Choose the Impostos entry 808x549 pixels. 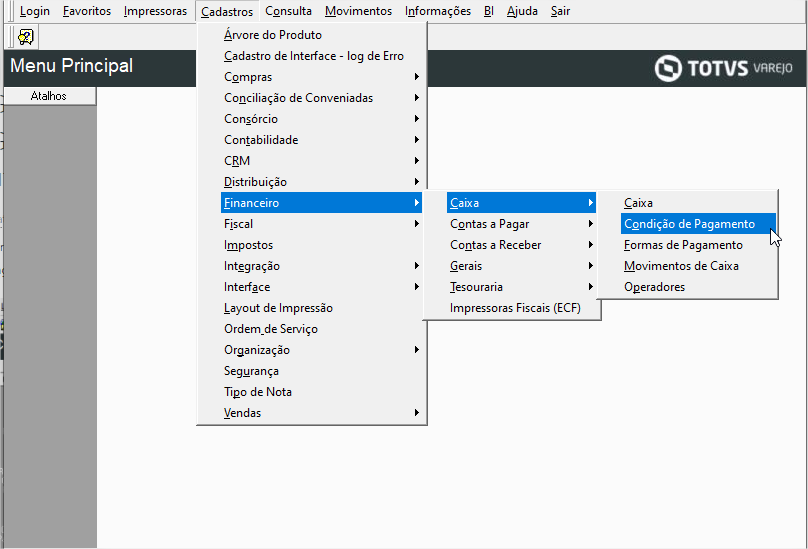321,245
